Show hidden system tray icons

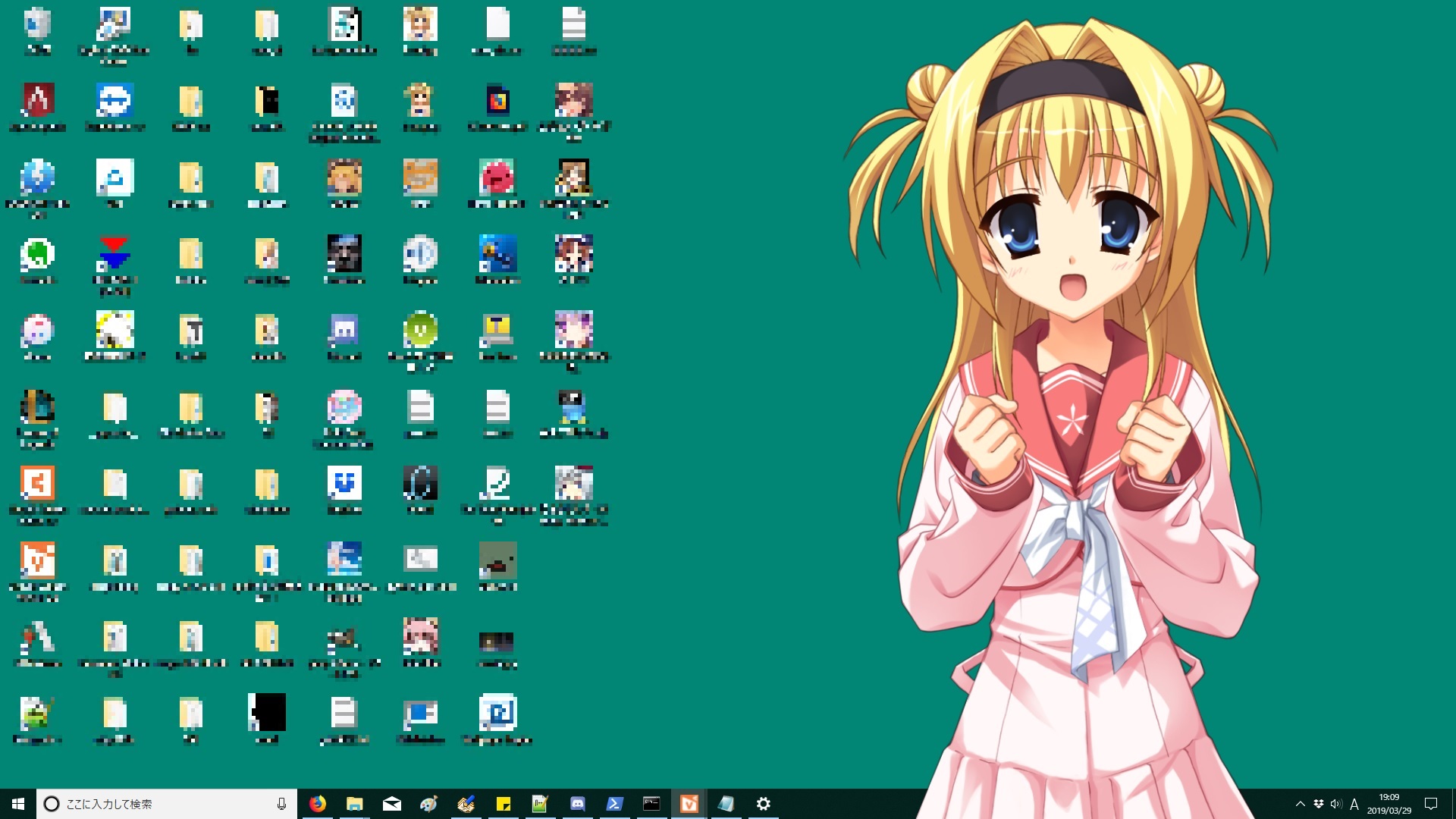tap(1301, 804)
